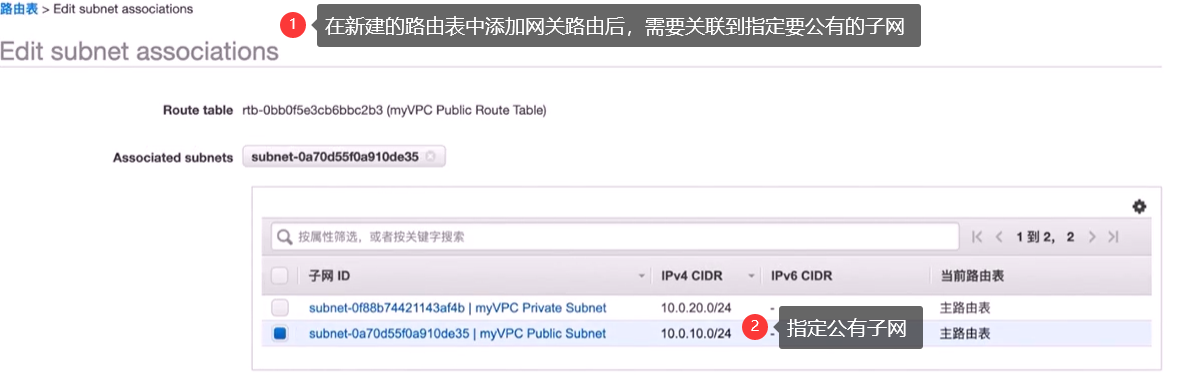Toggle the select-all checkbox in table header
1184x381 pixels.
pyautogui.click(x=280, y=276)
